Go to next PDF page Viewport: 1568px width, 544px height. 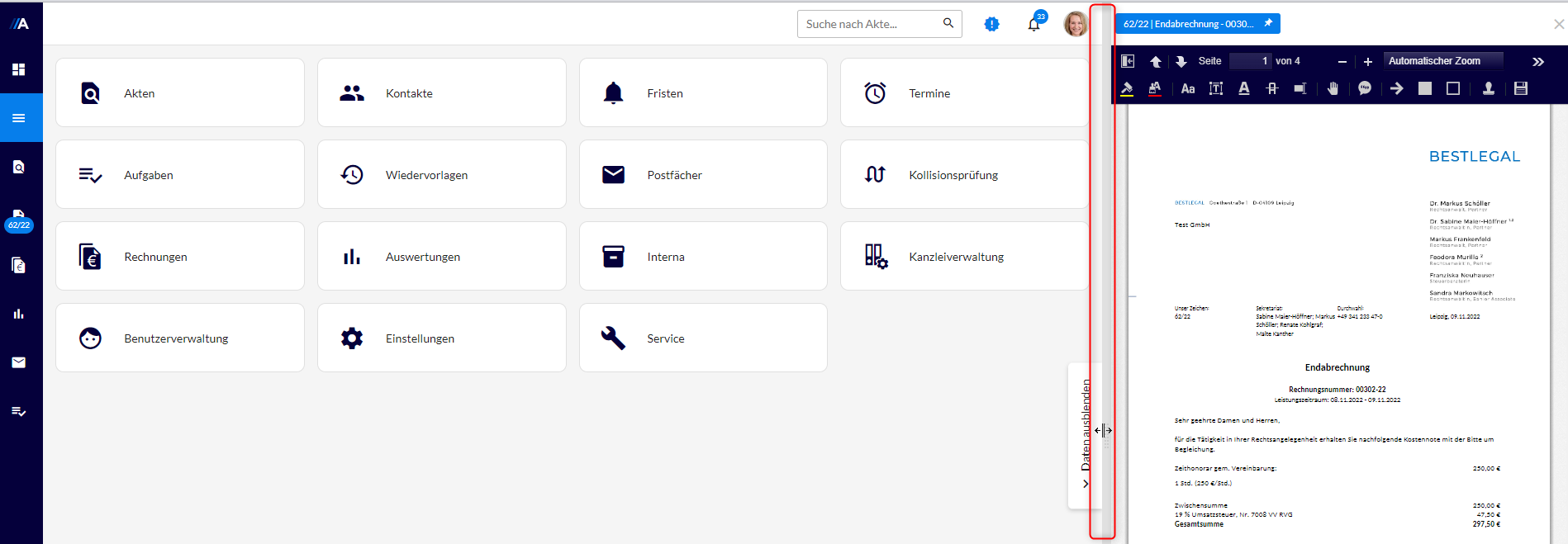[x=1181, y=61]
